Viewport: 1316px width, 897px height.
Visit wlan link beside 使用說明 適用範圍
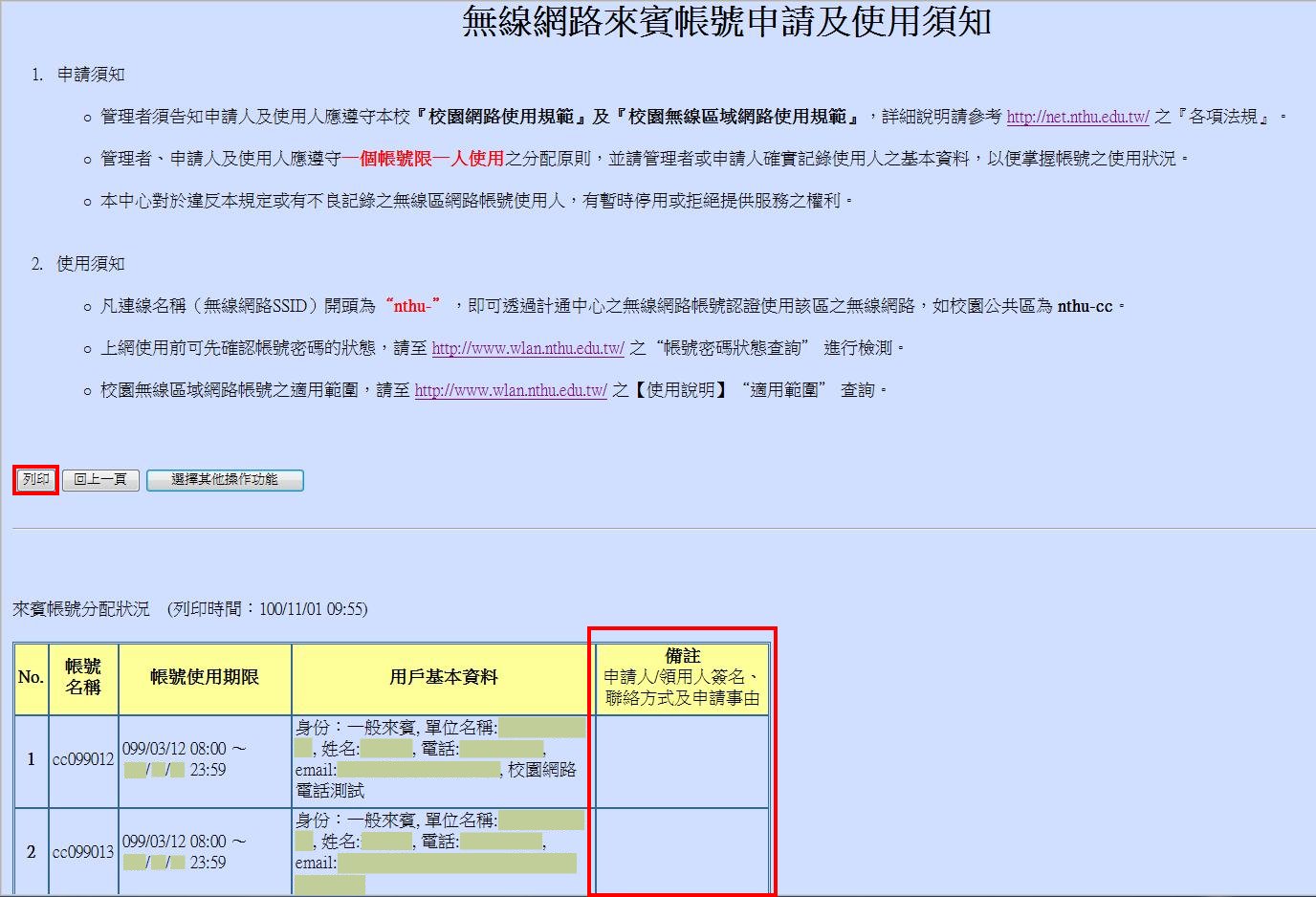(511, 390)
